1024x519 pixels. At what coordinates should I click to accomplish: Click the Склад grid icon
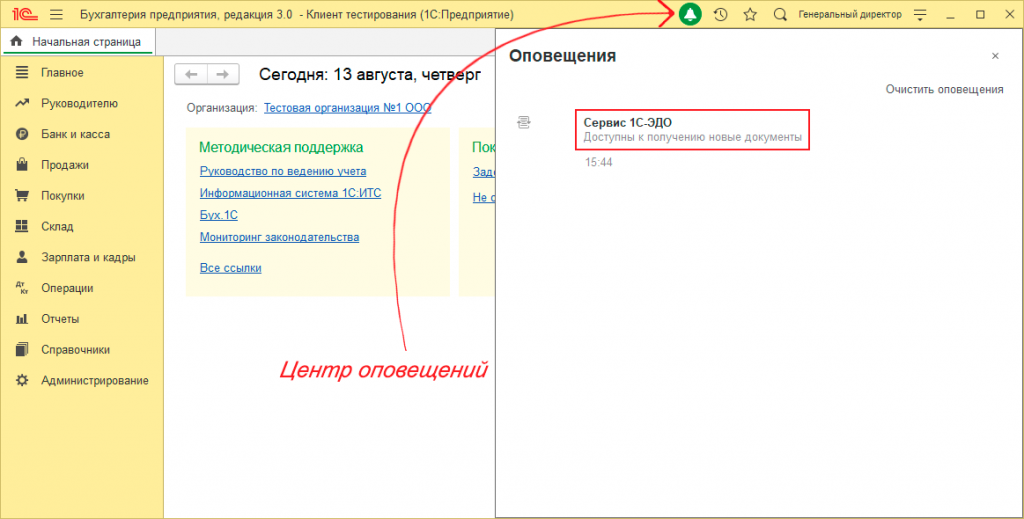[x=22, y=226]
